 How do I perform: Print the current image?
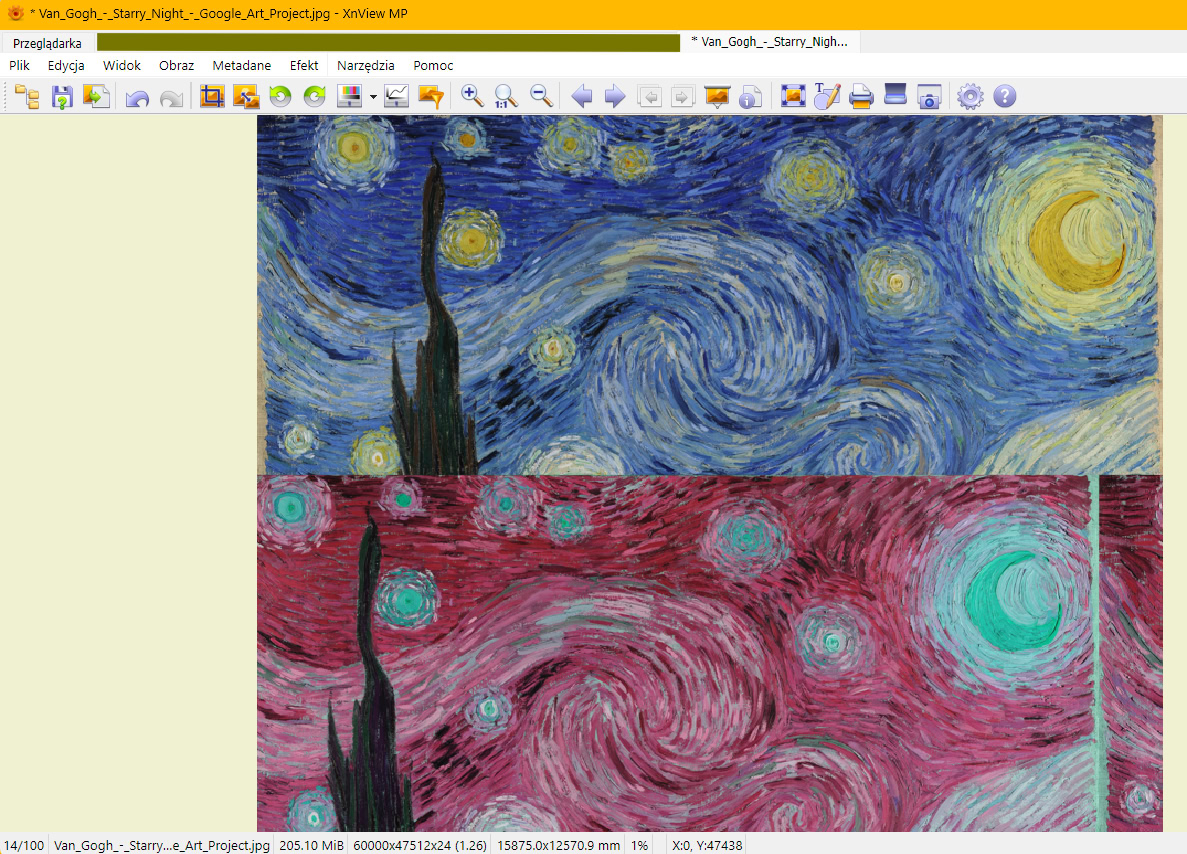(861, 97)
